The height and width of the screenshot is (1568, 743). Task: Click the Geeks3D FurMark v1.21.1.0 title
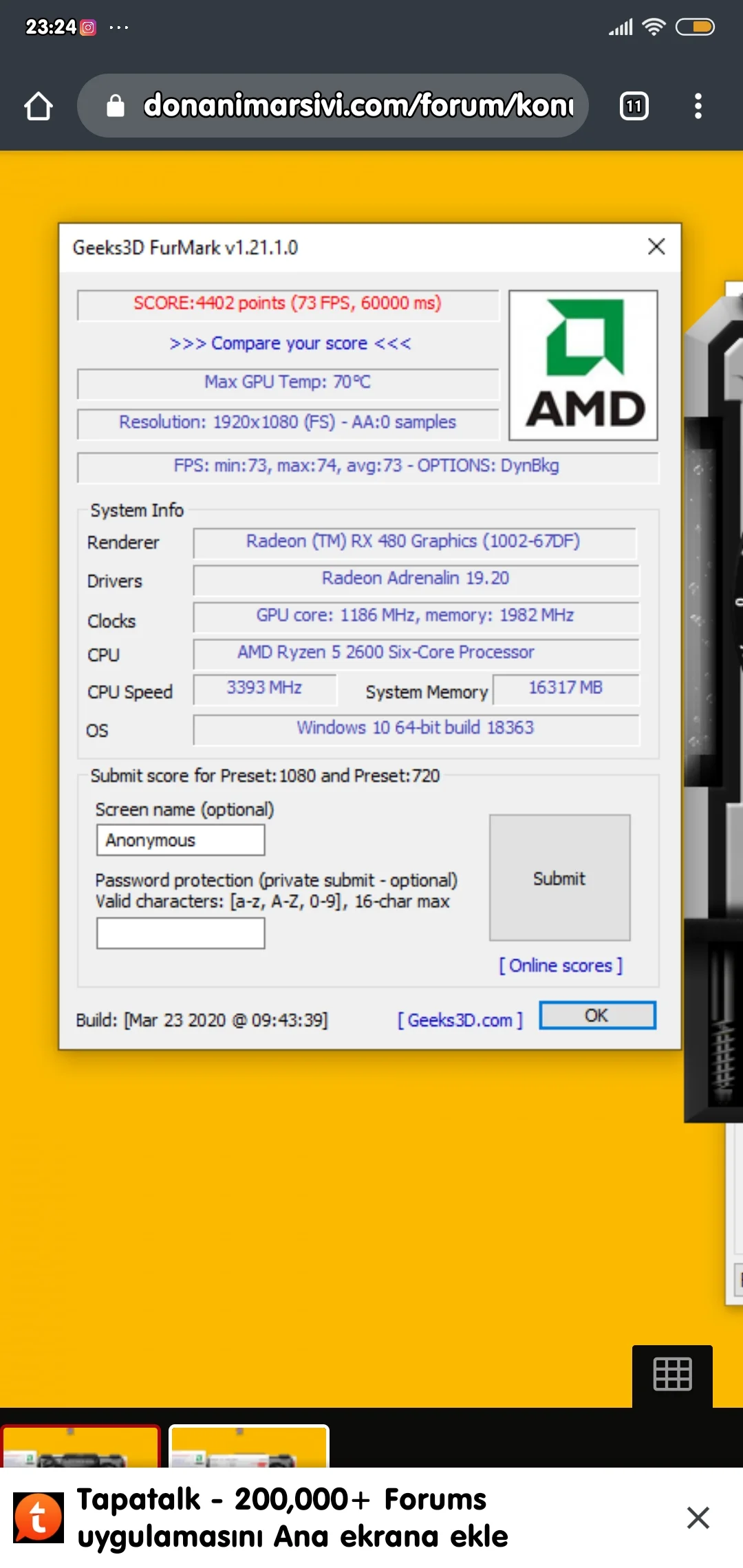pos(185,248)
